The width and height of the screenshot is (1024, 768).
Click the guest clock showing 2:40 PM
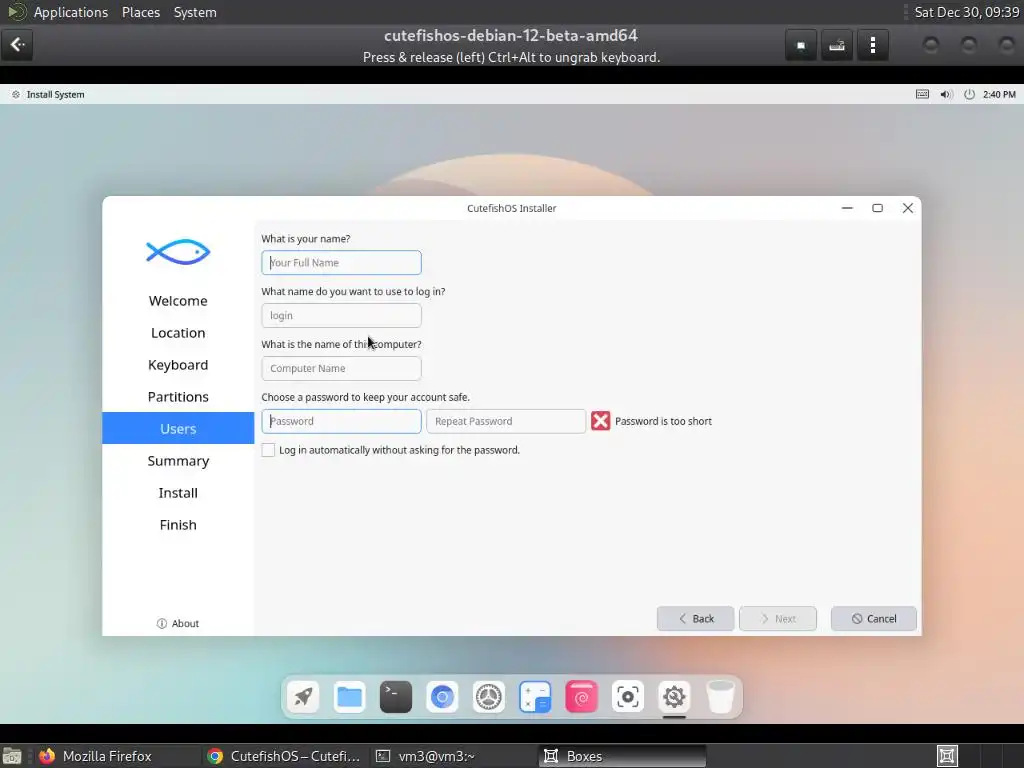pos(999,94)
